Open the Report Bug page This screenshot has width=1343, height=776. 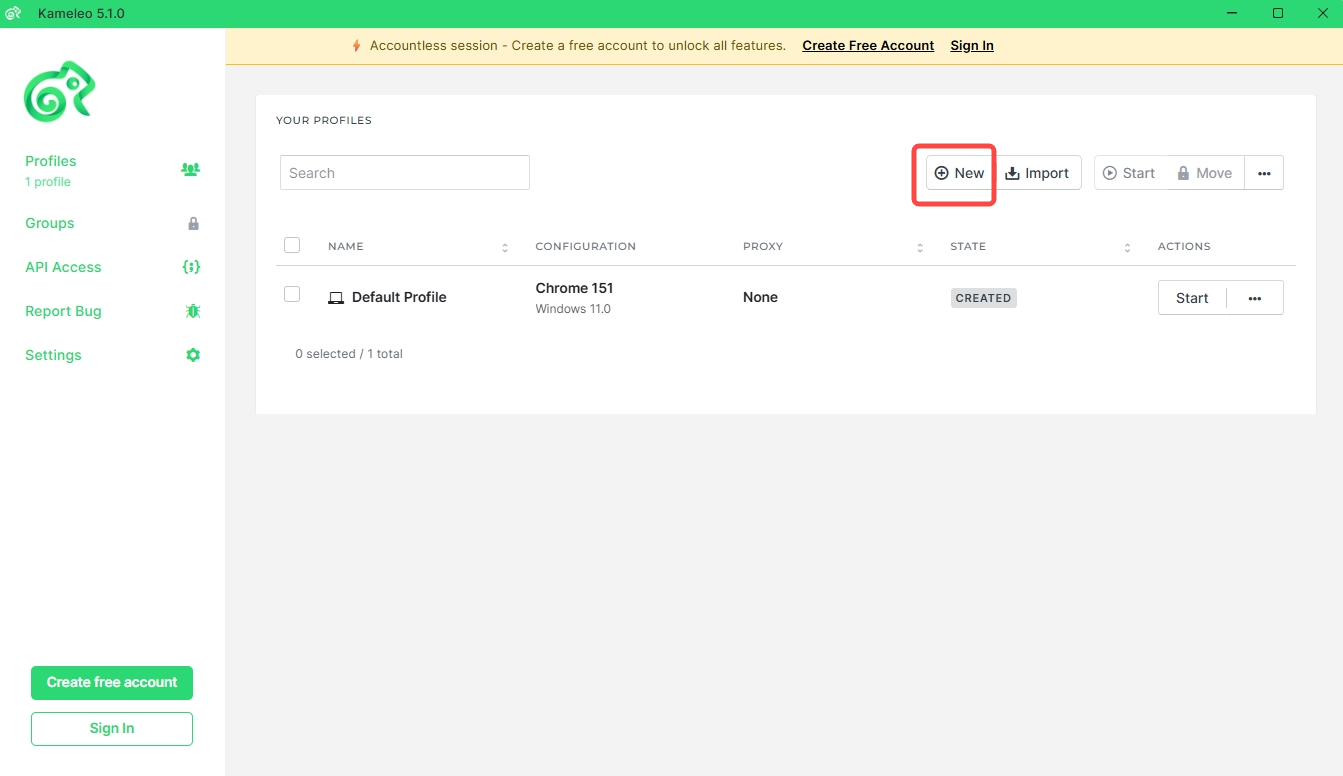click(x=63, y=311)
